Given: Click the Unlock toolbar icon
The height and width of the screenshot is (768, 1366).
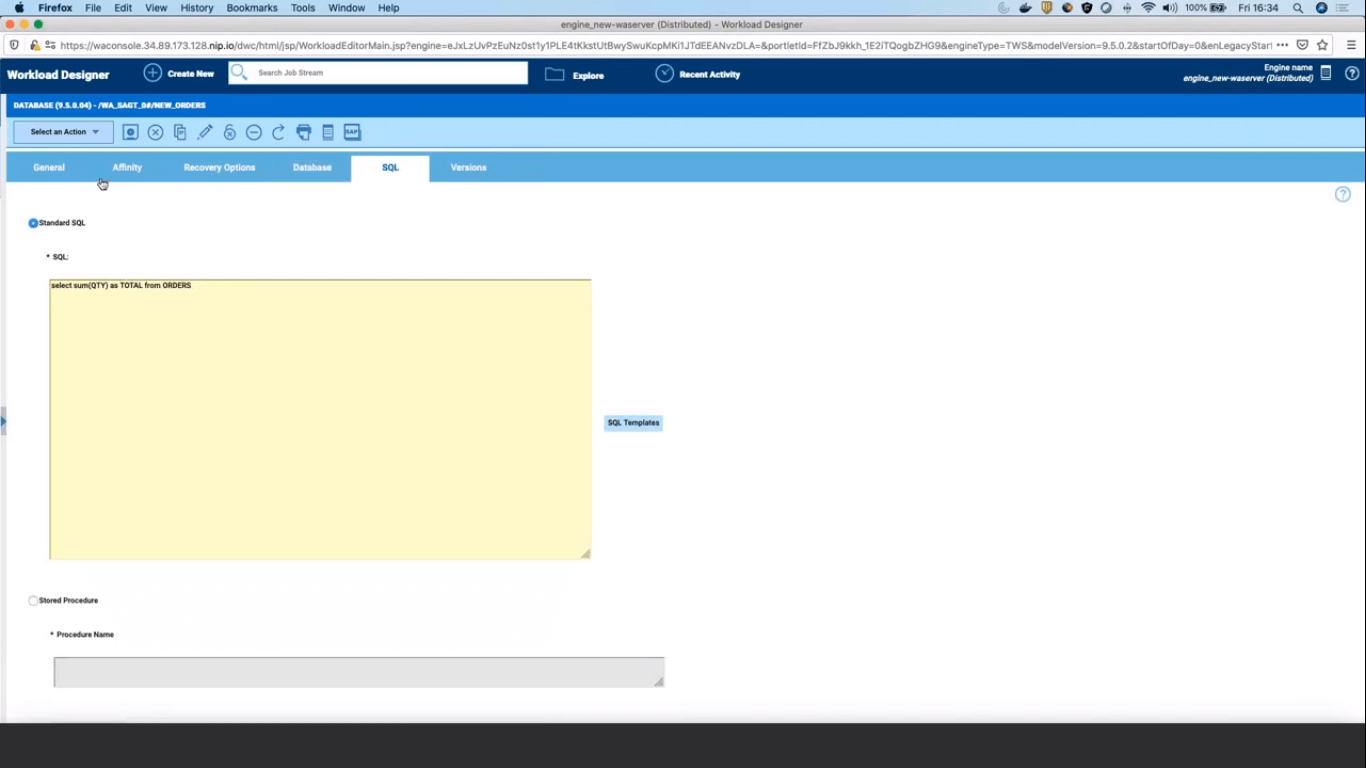Looking at the screenshot, I should pos(229,131).
